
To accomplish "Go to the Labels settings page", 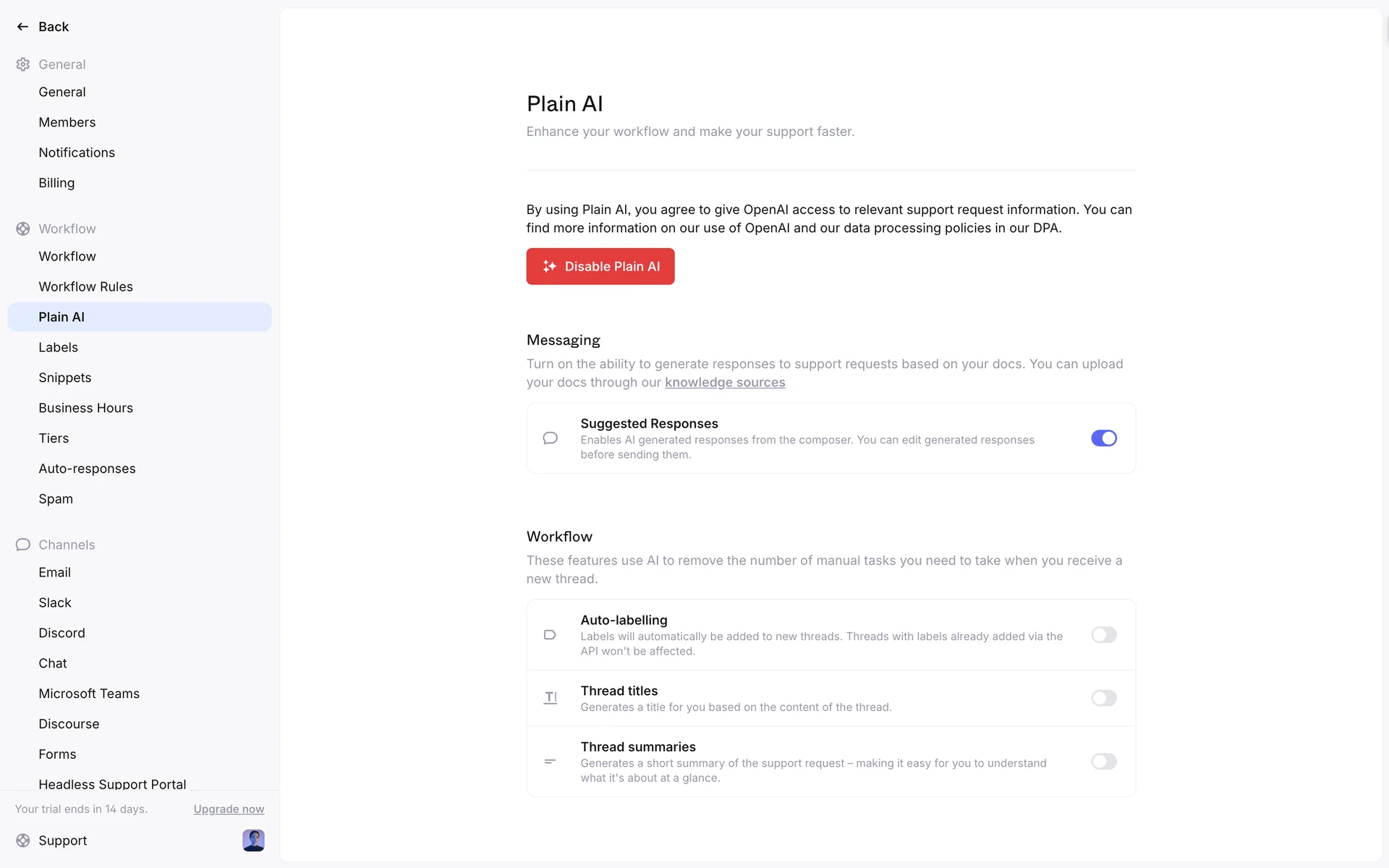I will (x=59, y=347).
